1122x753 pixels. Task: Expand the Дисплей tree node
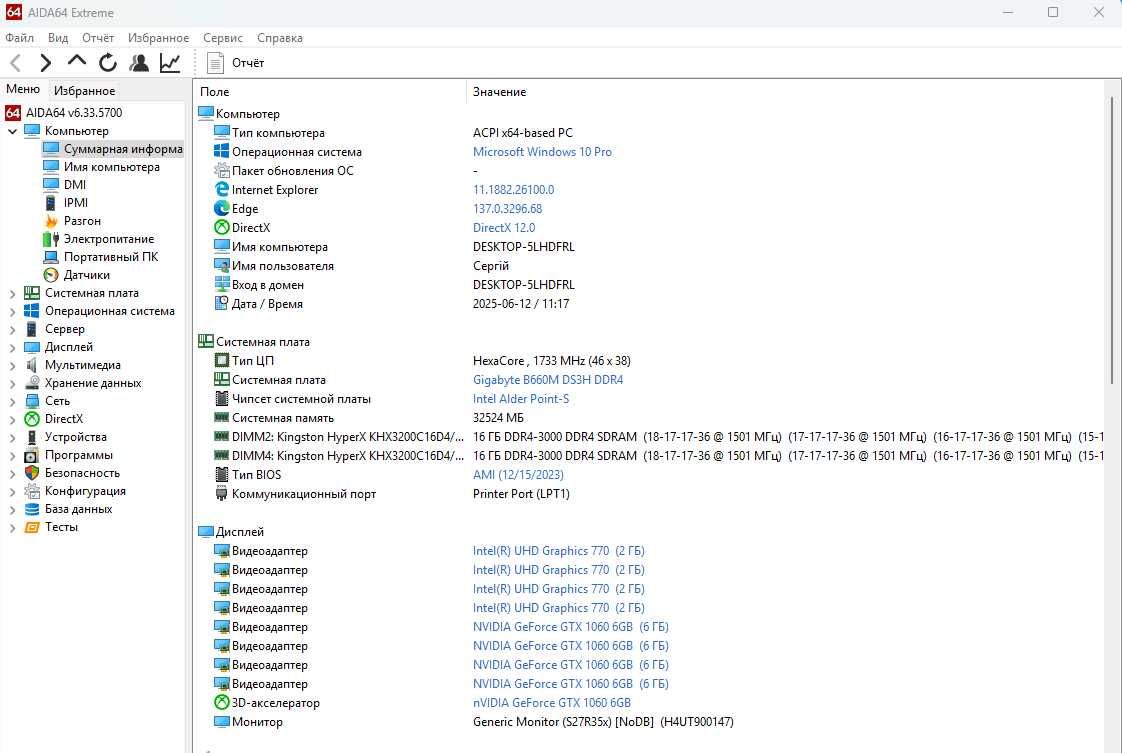[x=12, y=347]
